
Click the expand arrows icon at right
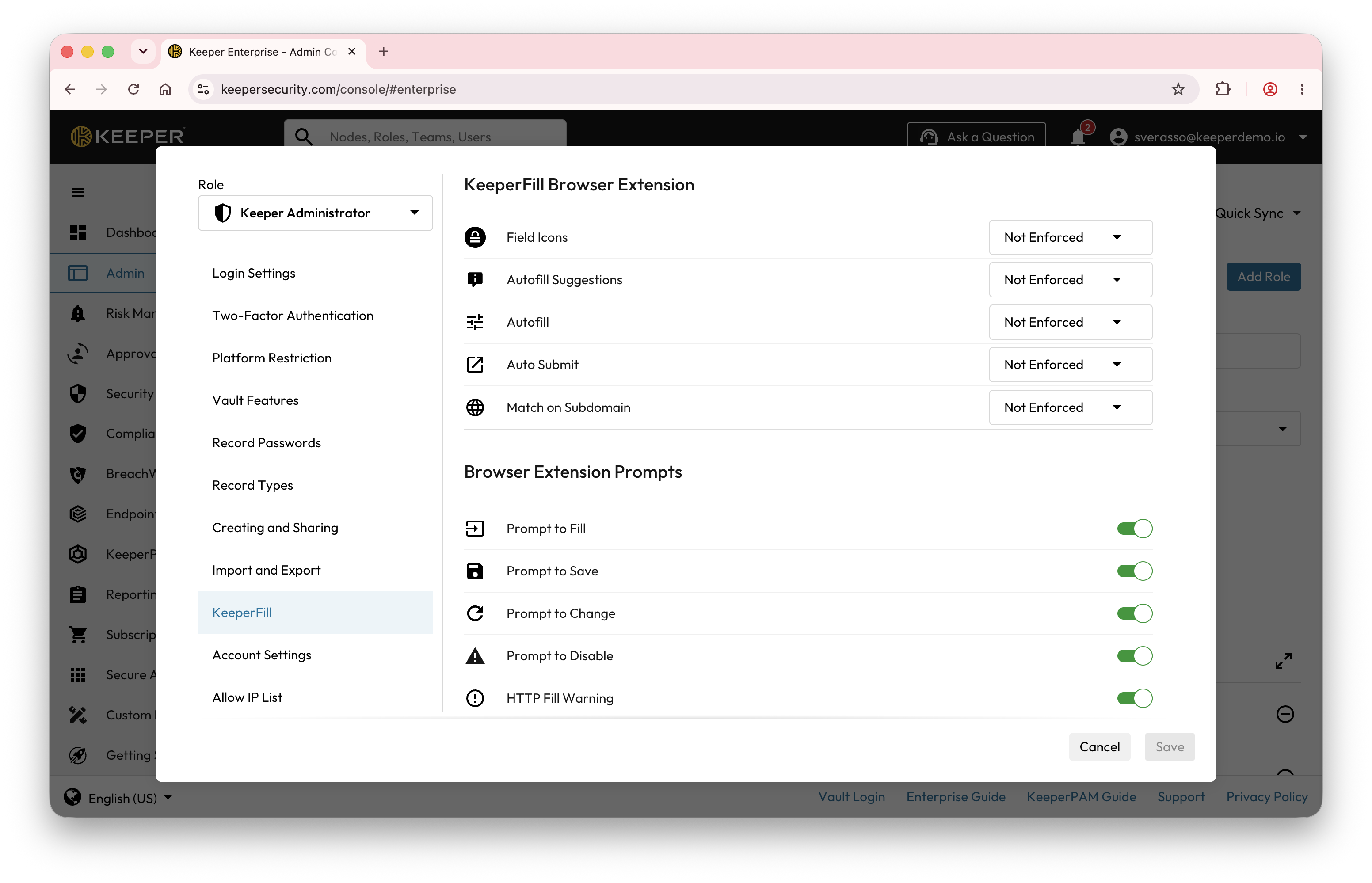pos(1283,661)
